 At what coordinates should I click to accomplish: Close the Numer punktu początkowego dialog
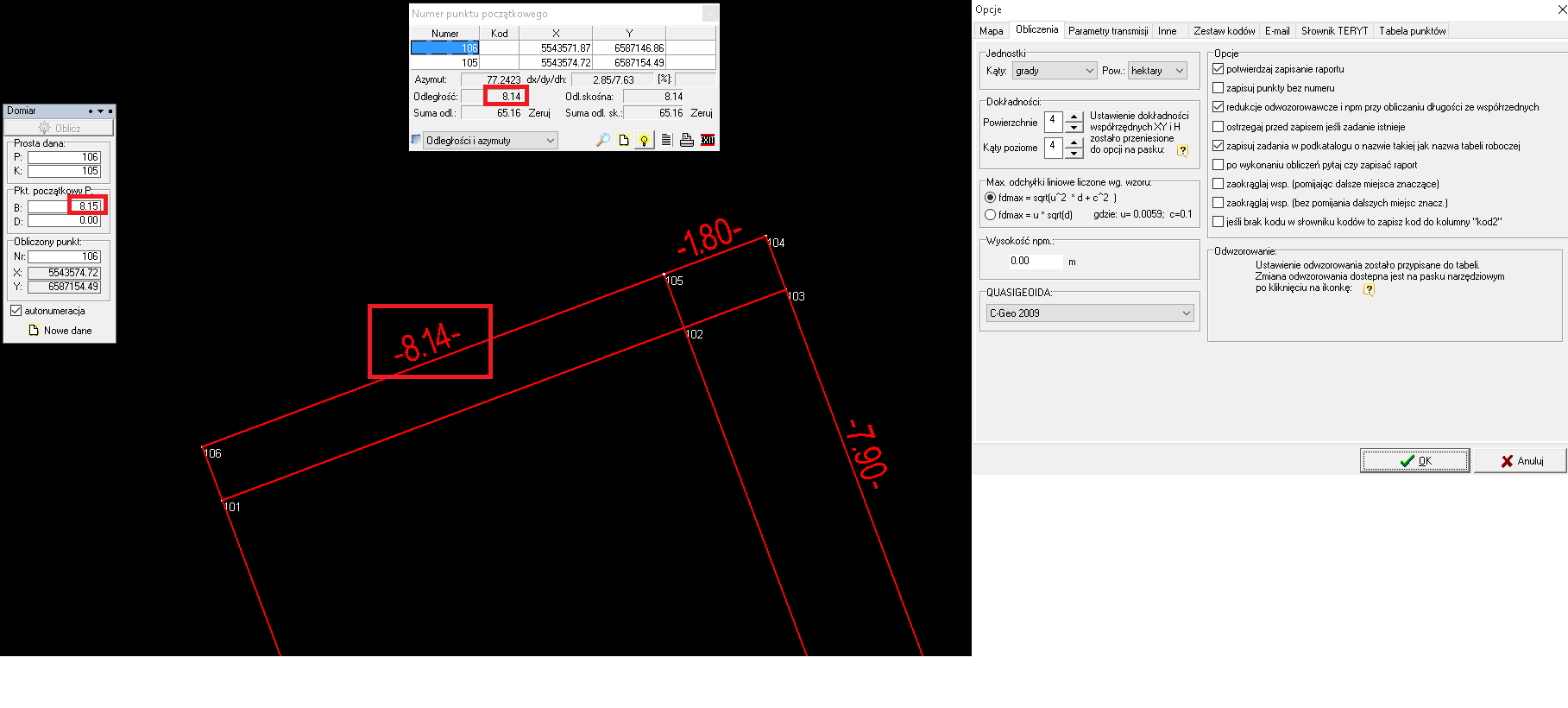[x=710, y=13]
